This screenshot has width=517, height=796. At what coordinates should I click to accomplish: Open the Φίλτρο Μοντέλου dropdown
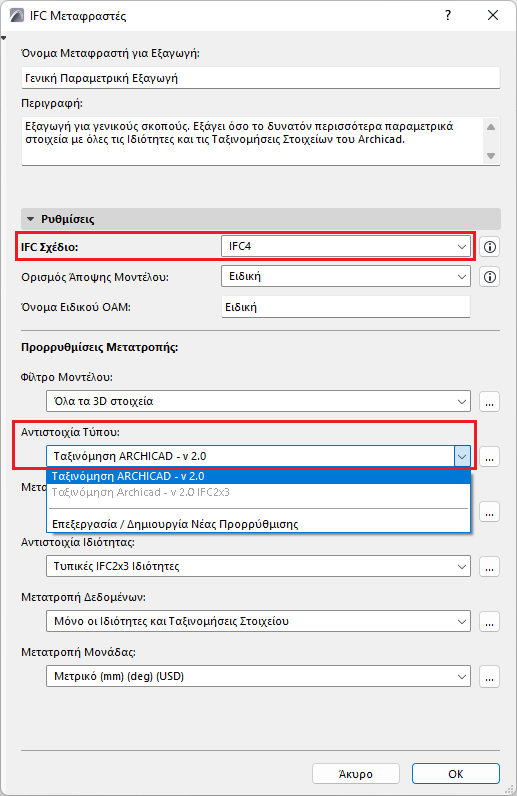pos(258,401)
